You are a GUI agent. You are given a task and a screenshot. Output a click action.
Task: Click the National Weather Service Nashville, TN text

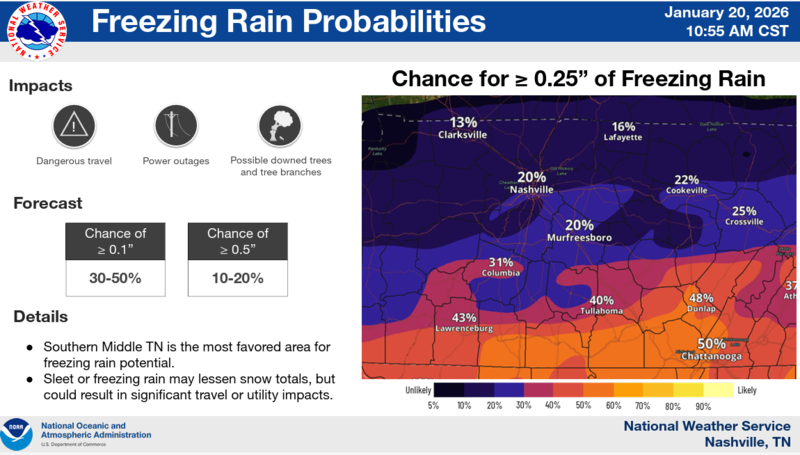(708, 433)
